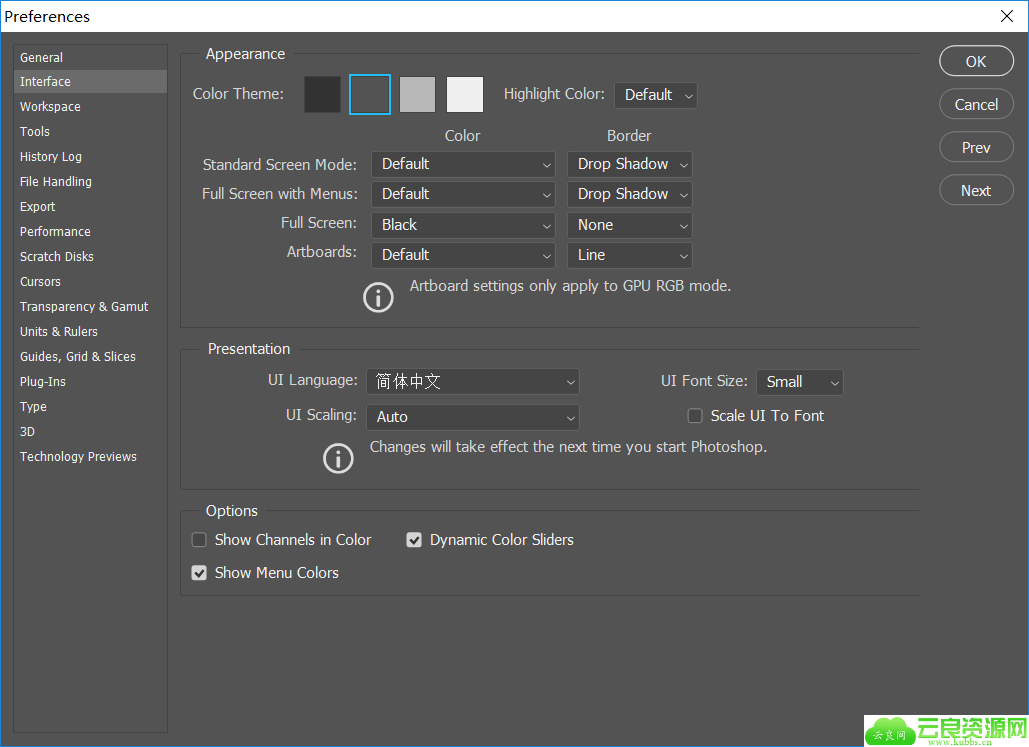Open Artboards border dropdown showing Line
The image size is (1029, 747).
[629, 255]
